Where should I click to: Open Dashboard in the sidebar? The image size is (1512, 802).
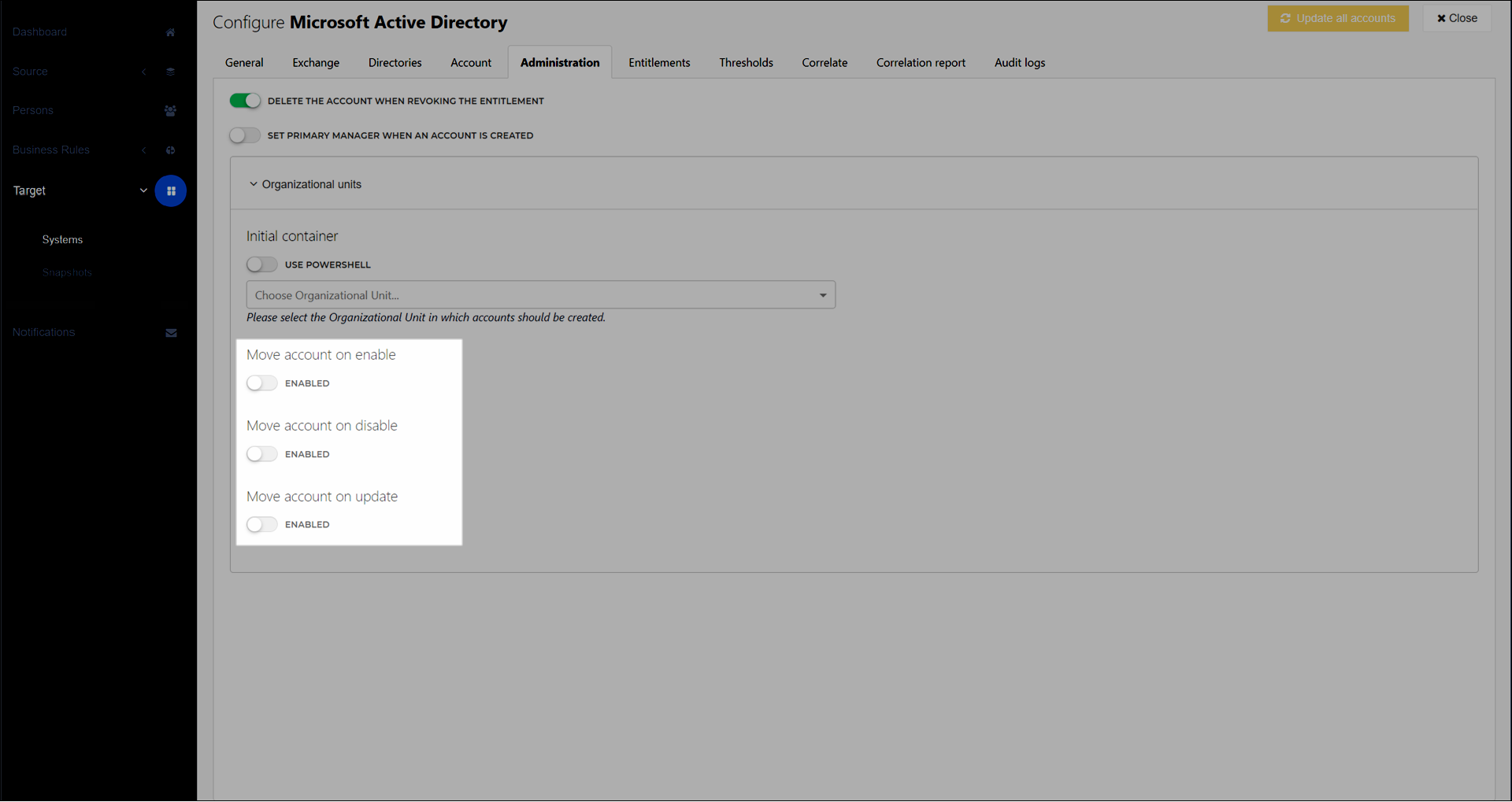[x=39, y=32]
